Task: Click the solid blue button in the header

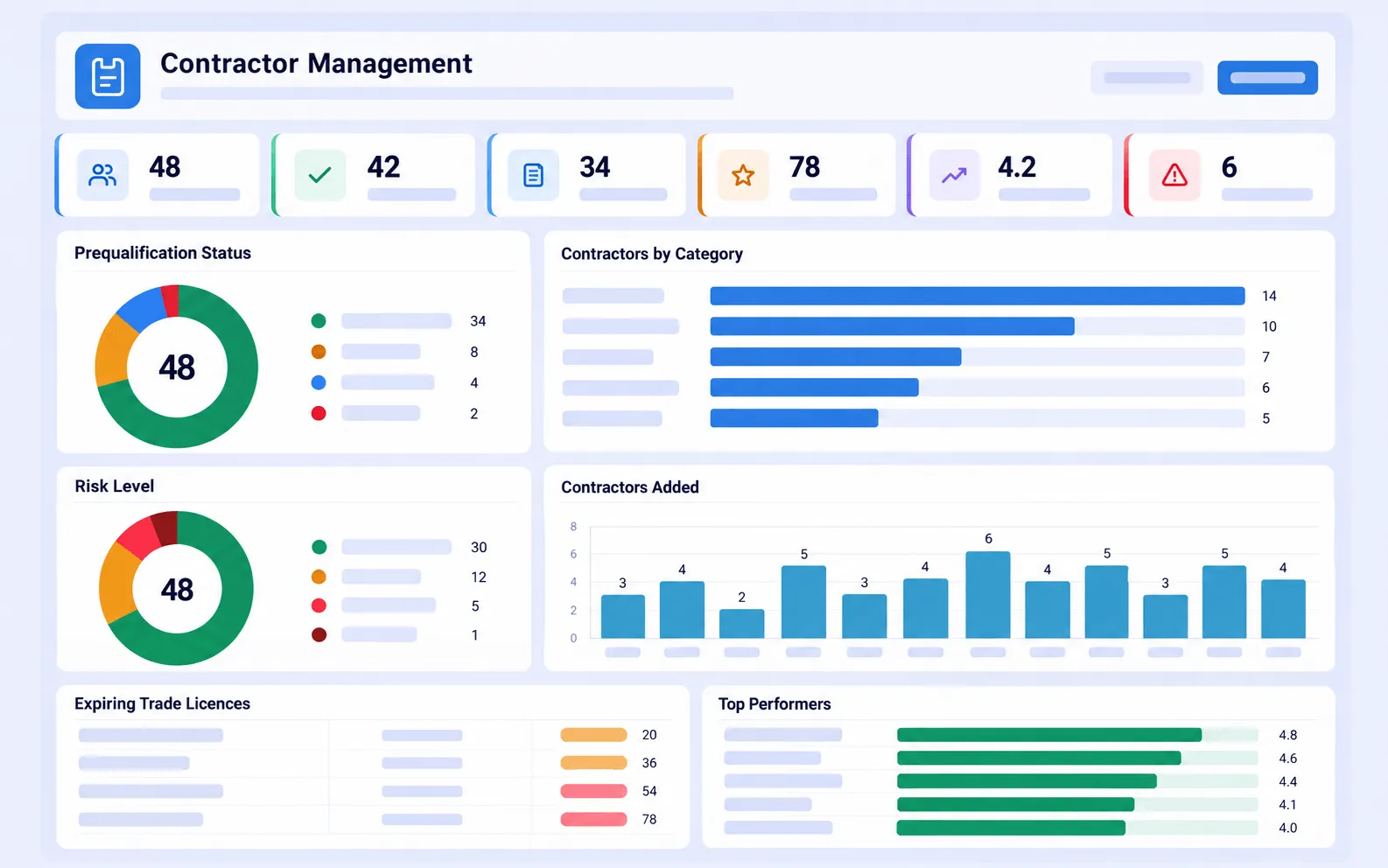Action: pyautogui.click(x=1267, y=77)
